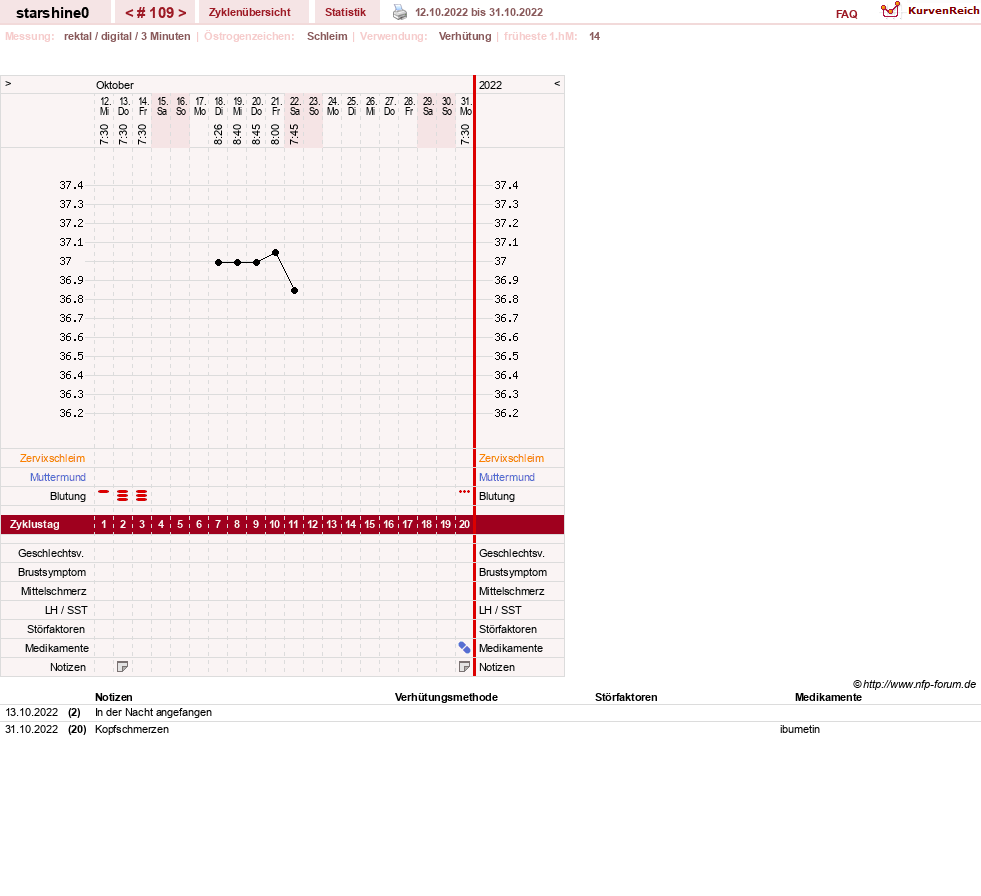Click the Zyklustag row header

tap(35, 524)
